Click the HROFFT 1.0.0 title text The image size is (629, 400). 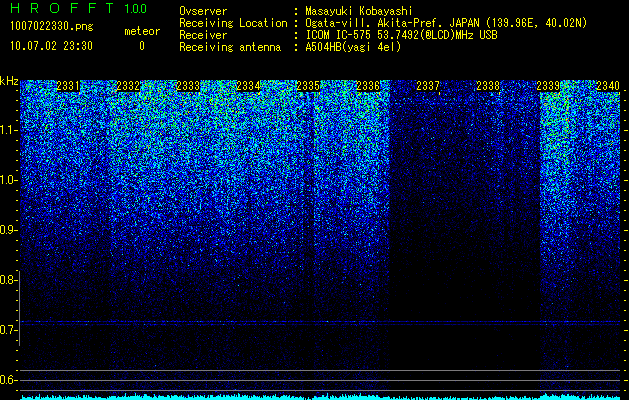pyautogui.click(x=79, y=8)
